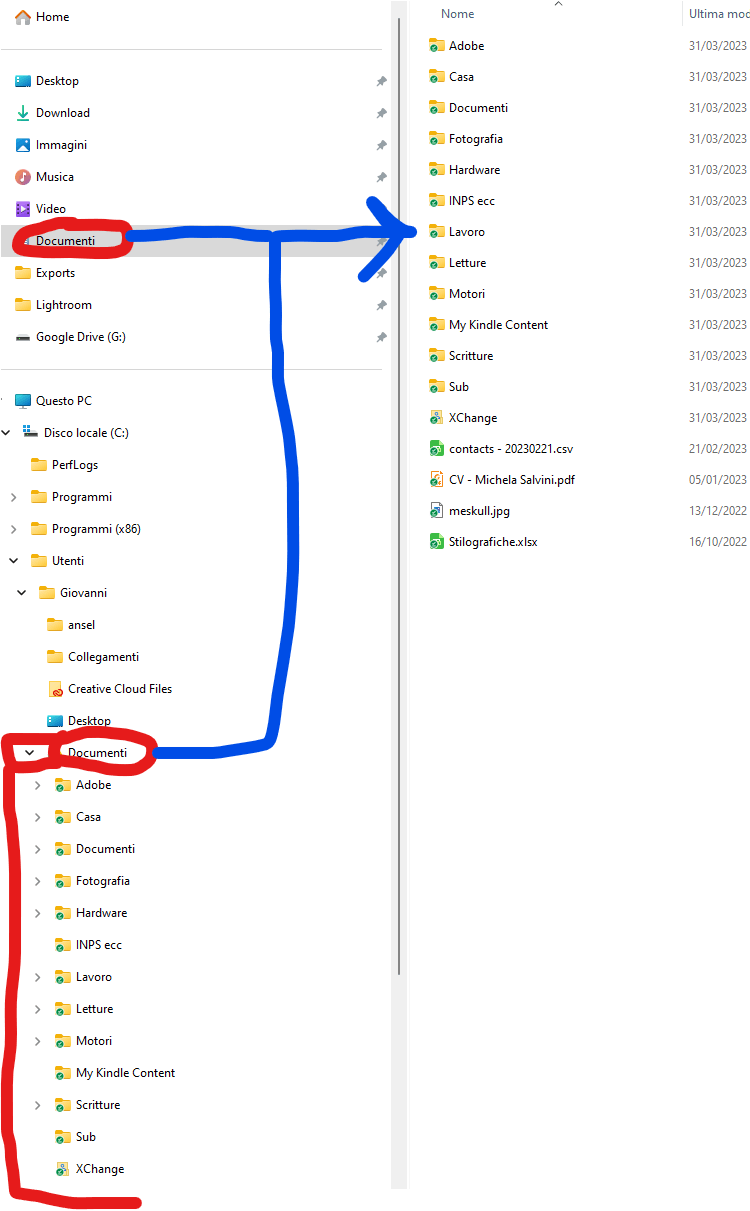Collapse the Utenti folder chevron

14,561
